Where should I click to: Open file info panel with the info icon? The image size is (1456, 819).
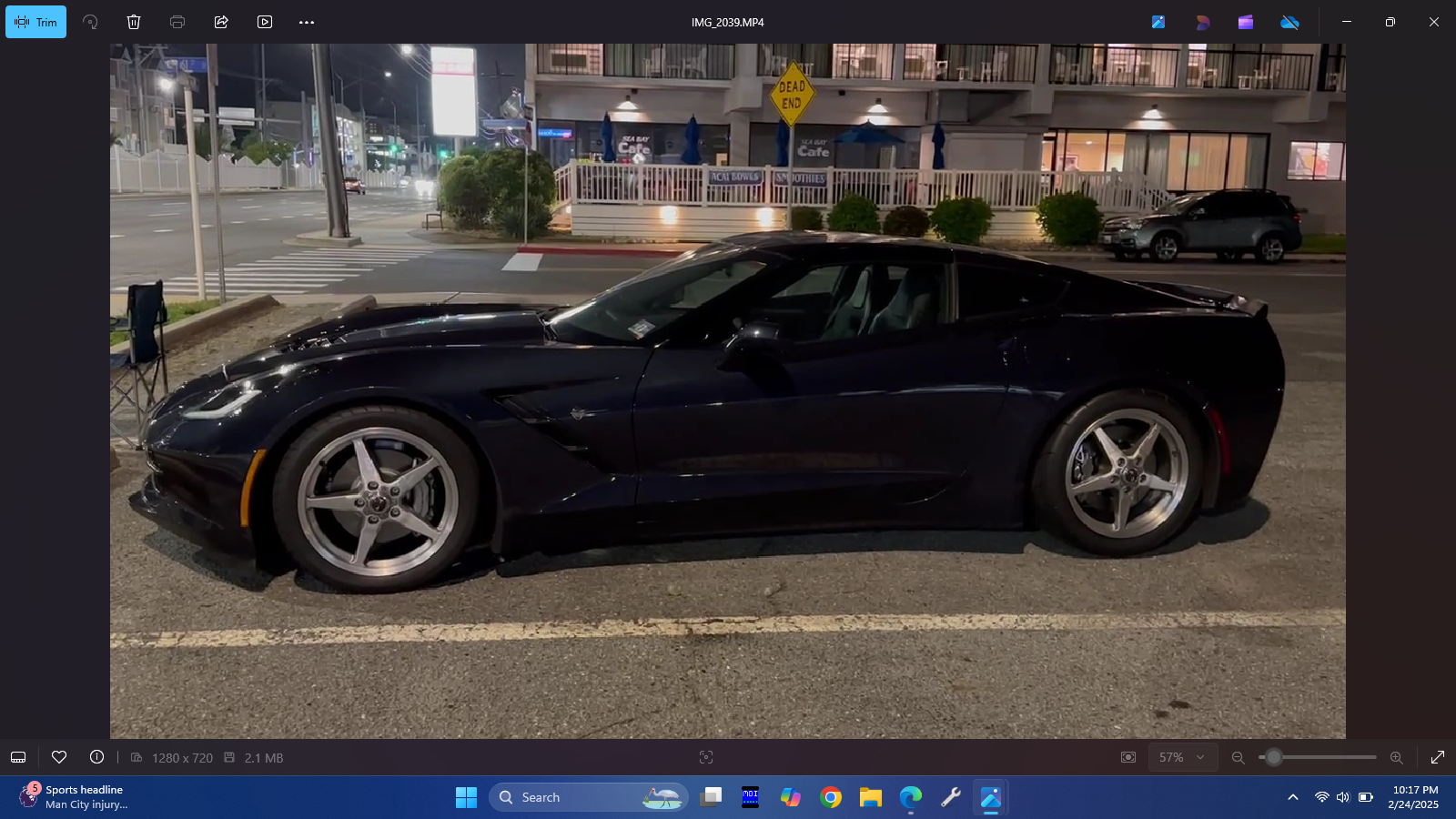click(x=96, y=757)
